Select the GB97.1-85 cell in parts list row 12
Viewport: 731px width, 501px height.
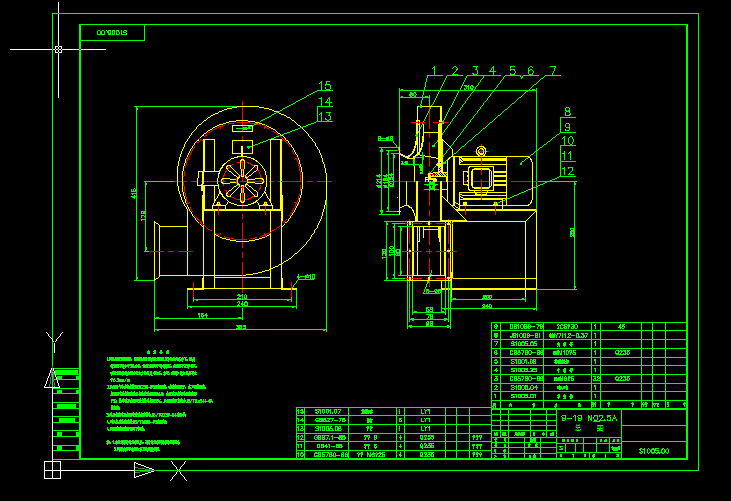click(x=328, y=437)
